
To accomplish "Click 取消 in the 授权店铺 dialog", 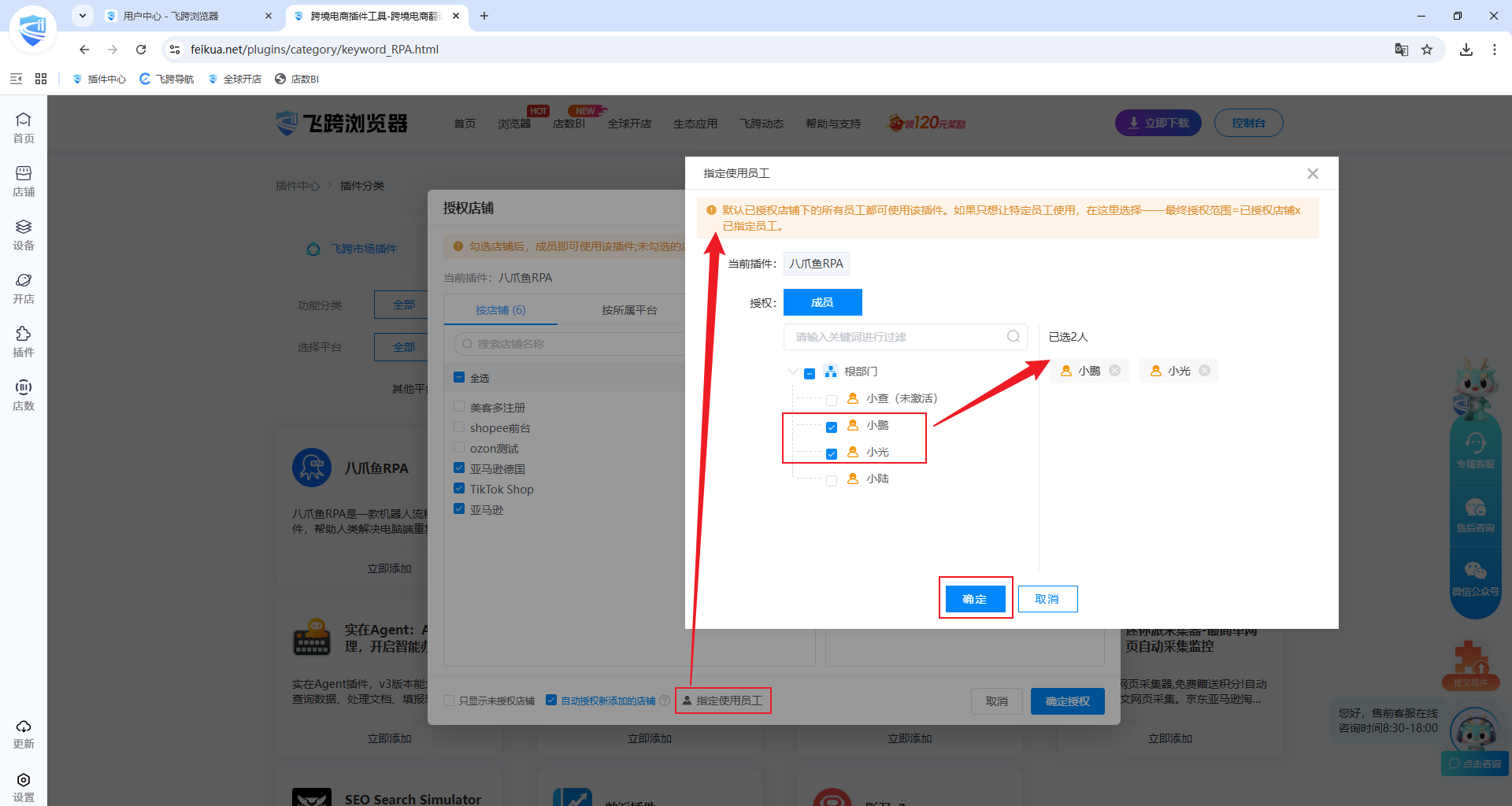I will pyautogui.click(x=997, y=701).
